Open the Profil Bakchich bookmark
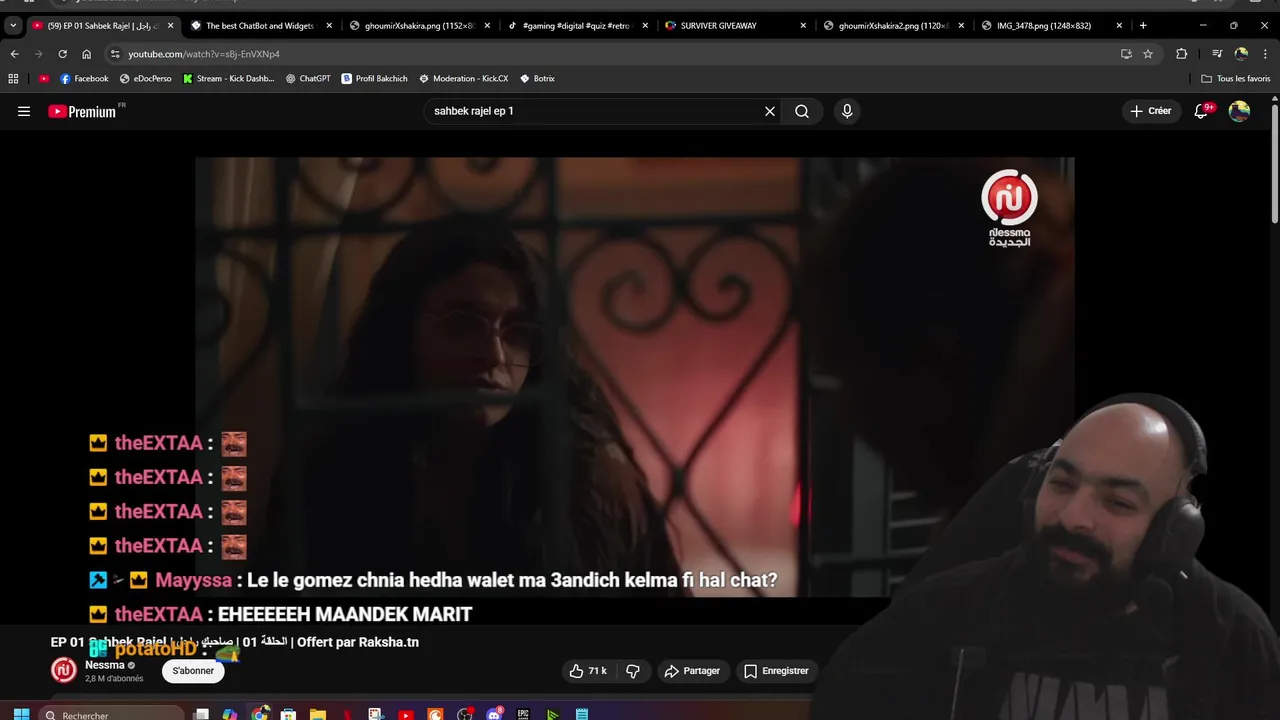The height and width of the screenshot is (720, 1280). pyautogui.click(x=374, y=78)
